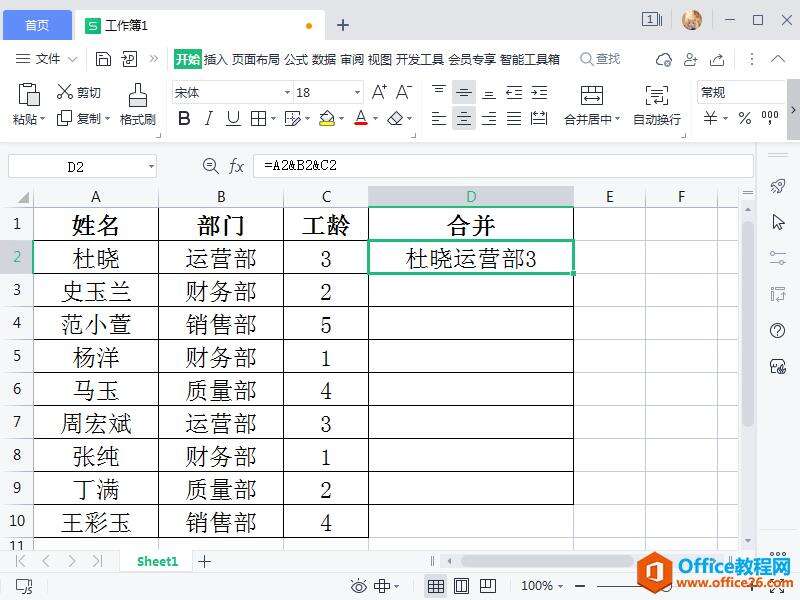Click the eraser clear formatting icon
This screenshot has height=600, width=800.
click(x=395, y=119)
